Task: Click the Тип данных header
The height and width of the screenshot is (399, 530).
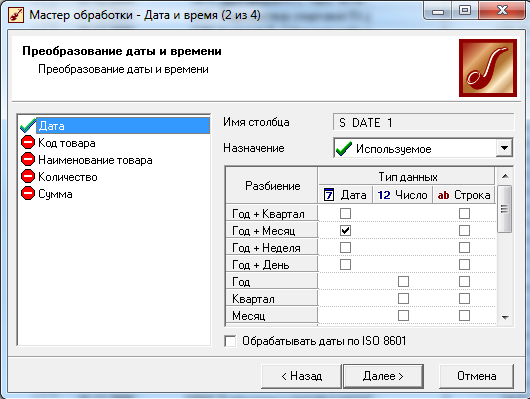Action: coord(407,177)
